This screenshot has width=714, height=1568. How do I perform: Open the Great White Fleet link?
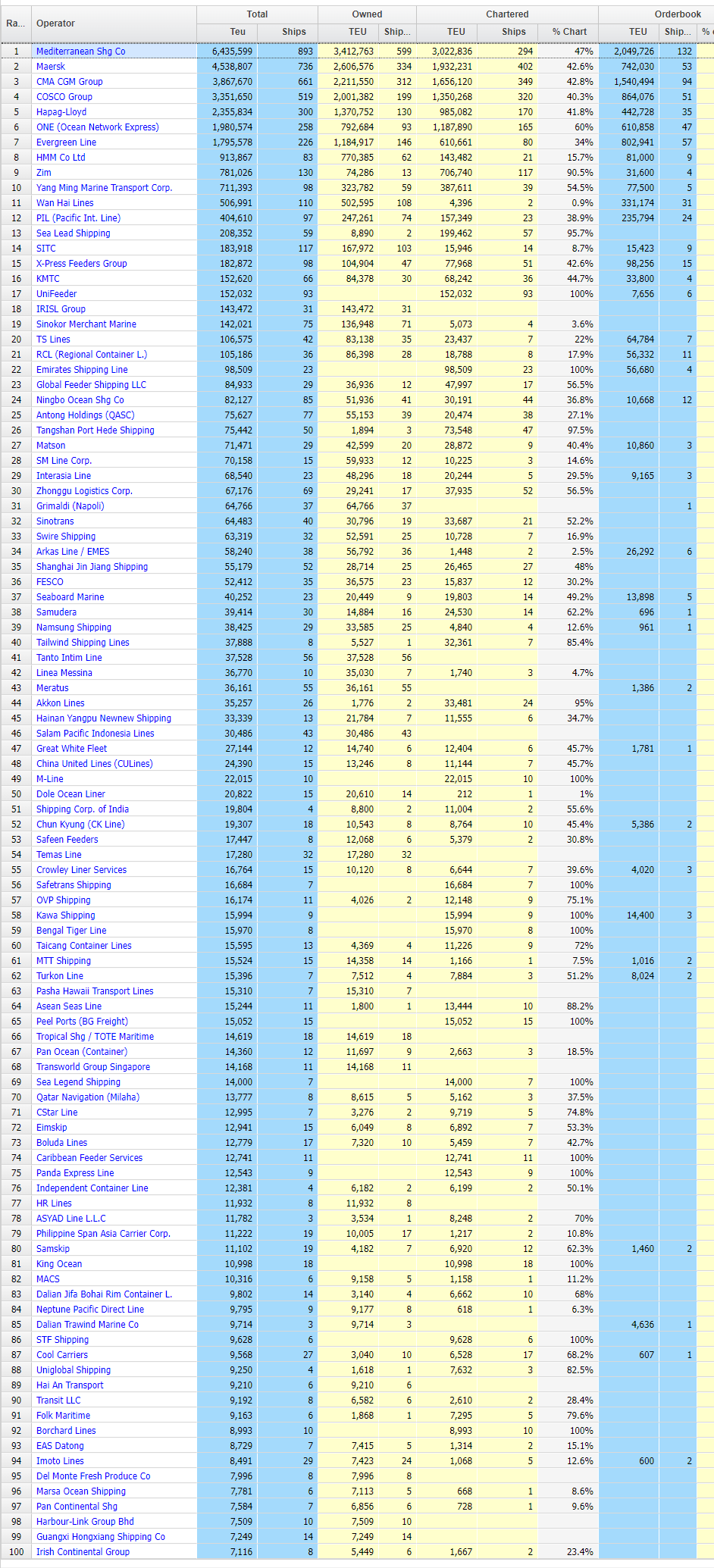click(x=72, y=749)
